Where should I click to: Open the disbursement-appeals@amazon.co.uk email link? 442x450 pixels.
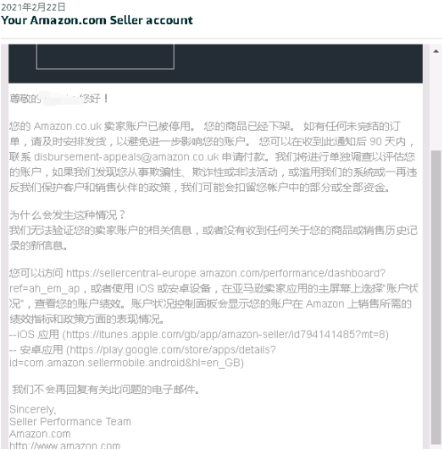pyautogui.click(x=127, y=157)
